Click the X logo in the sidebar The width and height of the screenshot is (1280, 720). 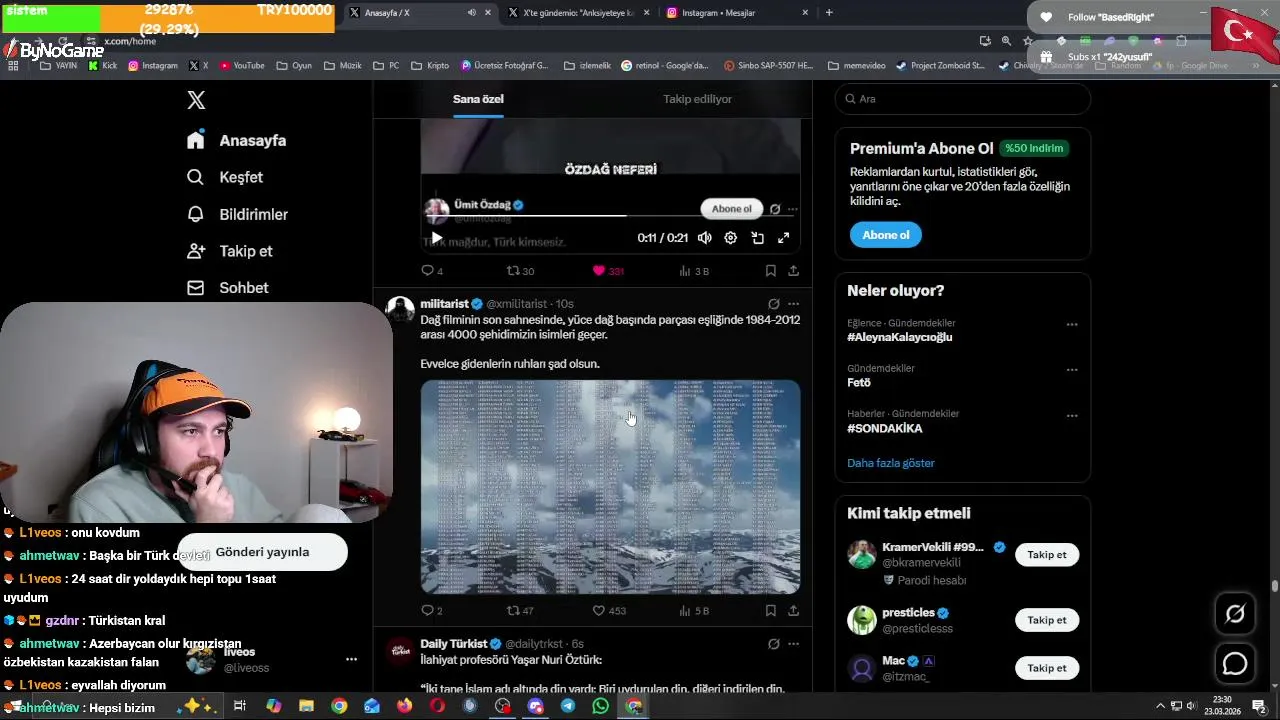(196, 100)
